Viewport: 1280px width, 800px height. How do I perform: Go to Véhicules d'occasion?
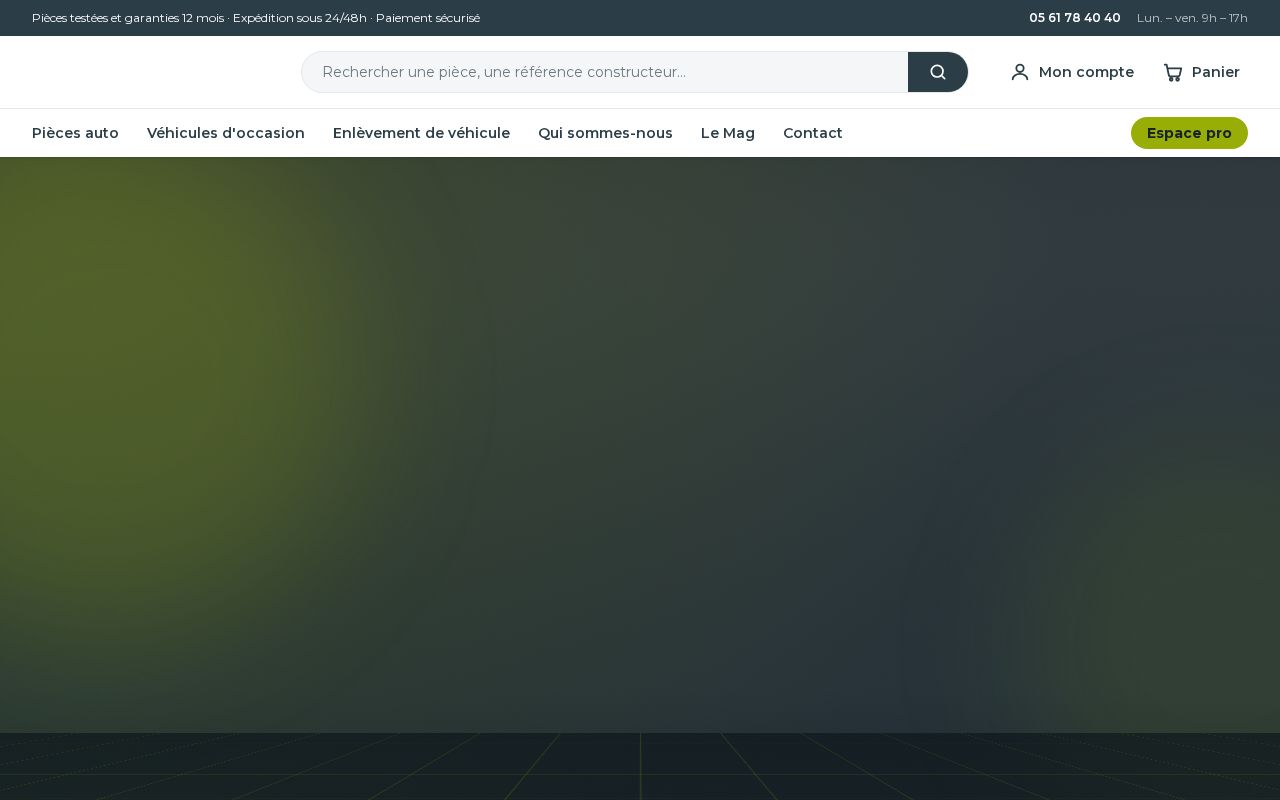(x=226, y=133)
